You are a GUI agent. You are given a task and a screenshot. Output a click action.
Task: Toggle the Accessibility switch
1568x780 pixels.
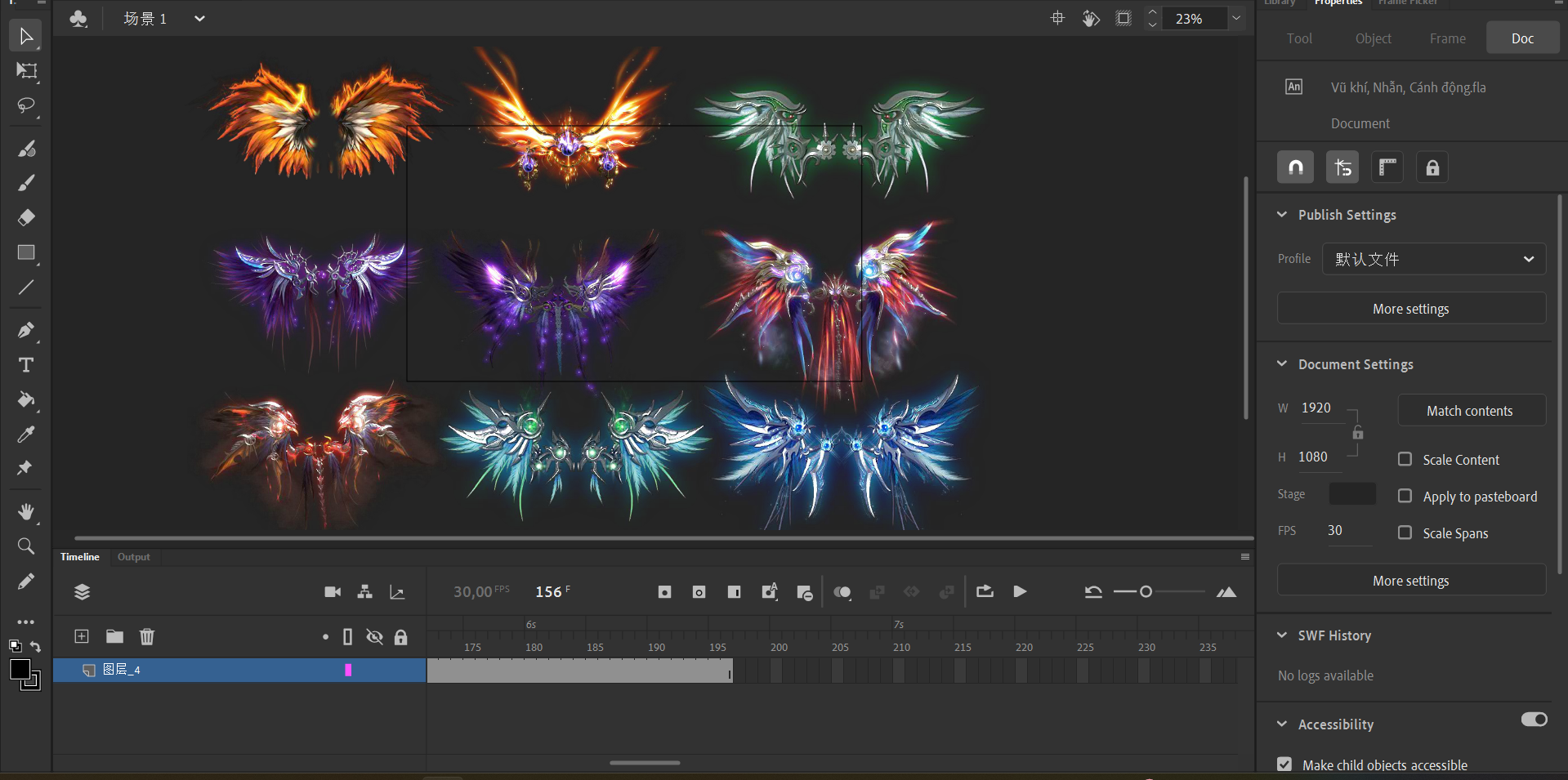pyautogui.click(x=1534, y=720)
